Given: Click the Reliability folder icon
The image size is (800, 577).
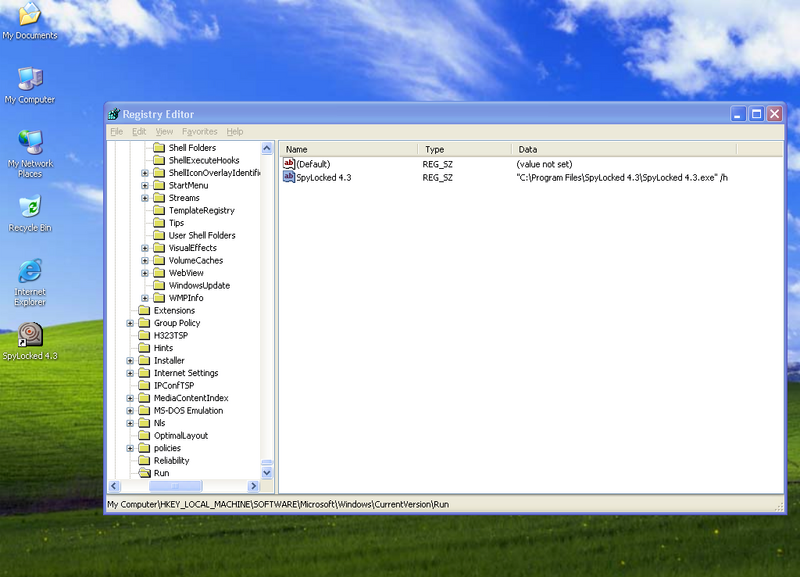Looking at the screenshot, I should coord(144,460).
